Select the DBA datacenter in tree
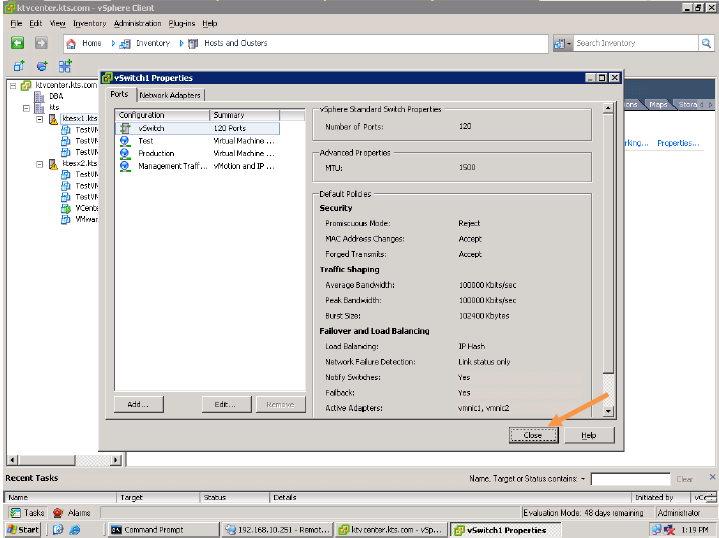The height and width of the screenshot is (538, 719). (x=56, y=96)
